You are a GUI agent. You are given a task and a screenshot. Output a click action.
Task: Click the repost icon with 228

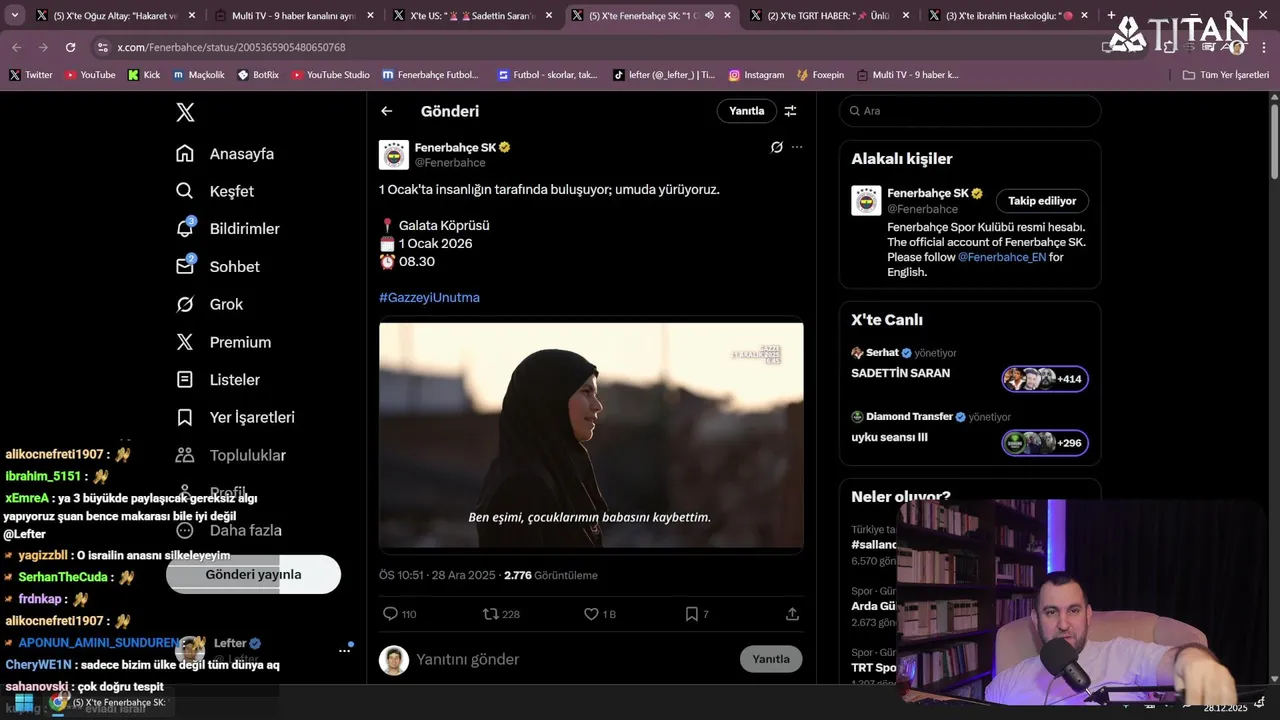(x=491, y=614)
